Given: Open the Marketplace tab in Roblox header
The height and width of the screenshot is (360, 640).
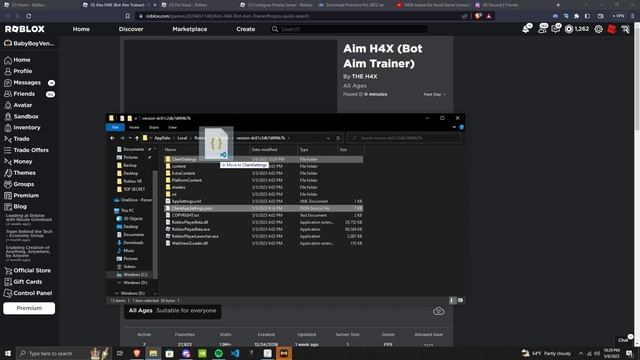Looking at the screenshot, I should tap(189, 29).
